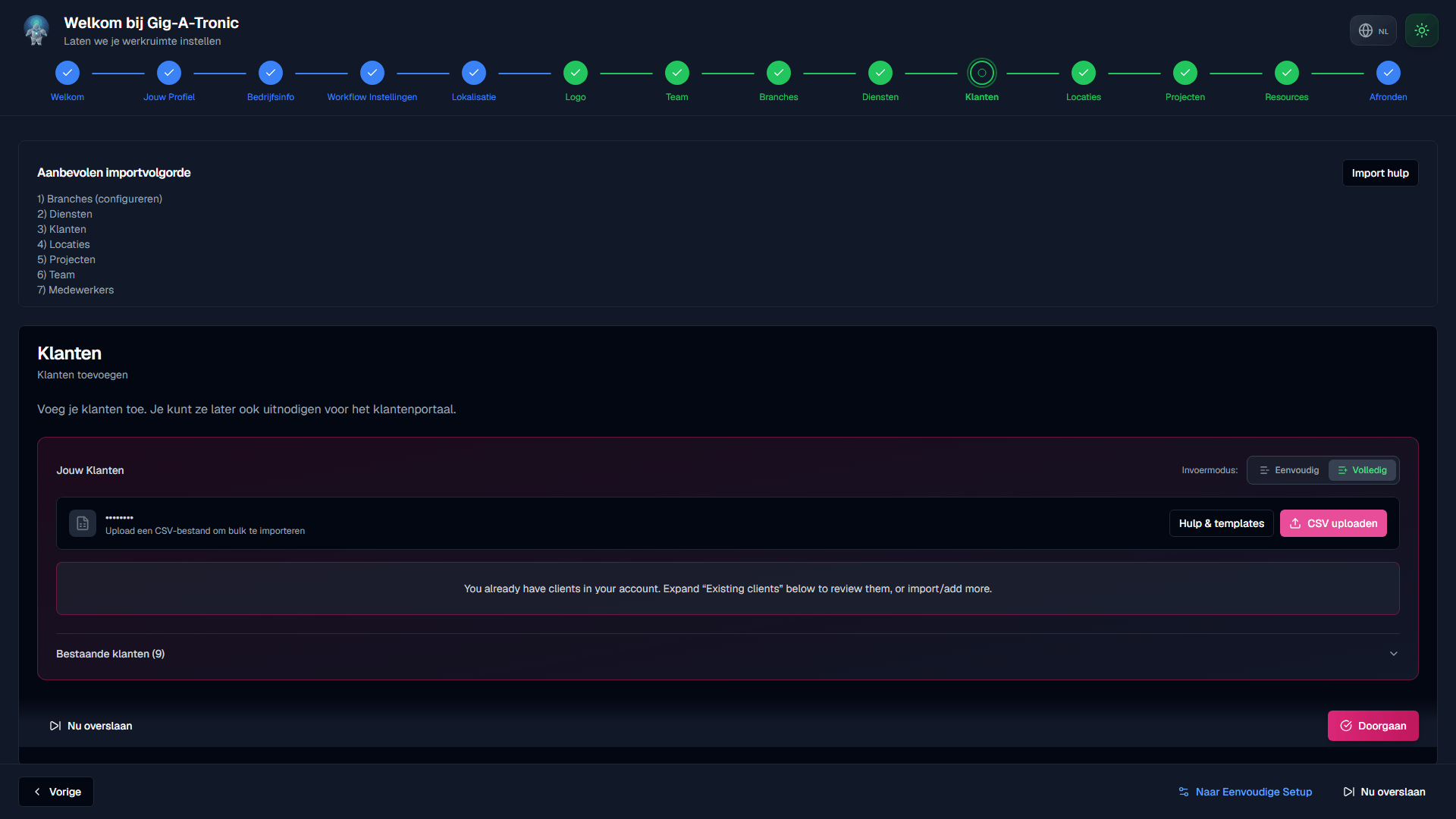Go back with the Vorige button
The image size is (1456, 819).
click(56, 792)
